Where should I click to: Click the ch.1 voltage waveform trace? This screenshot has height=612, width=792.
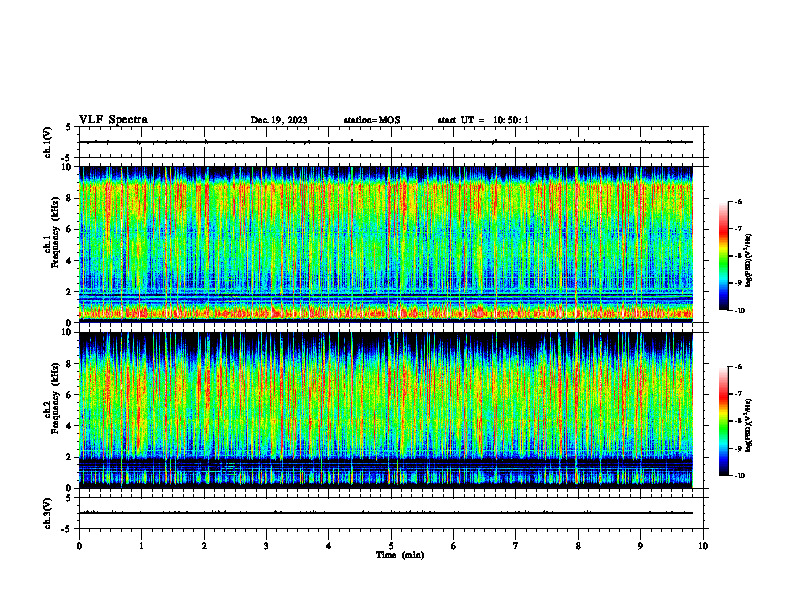[x=386, y=142]
